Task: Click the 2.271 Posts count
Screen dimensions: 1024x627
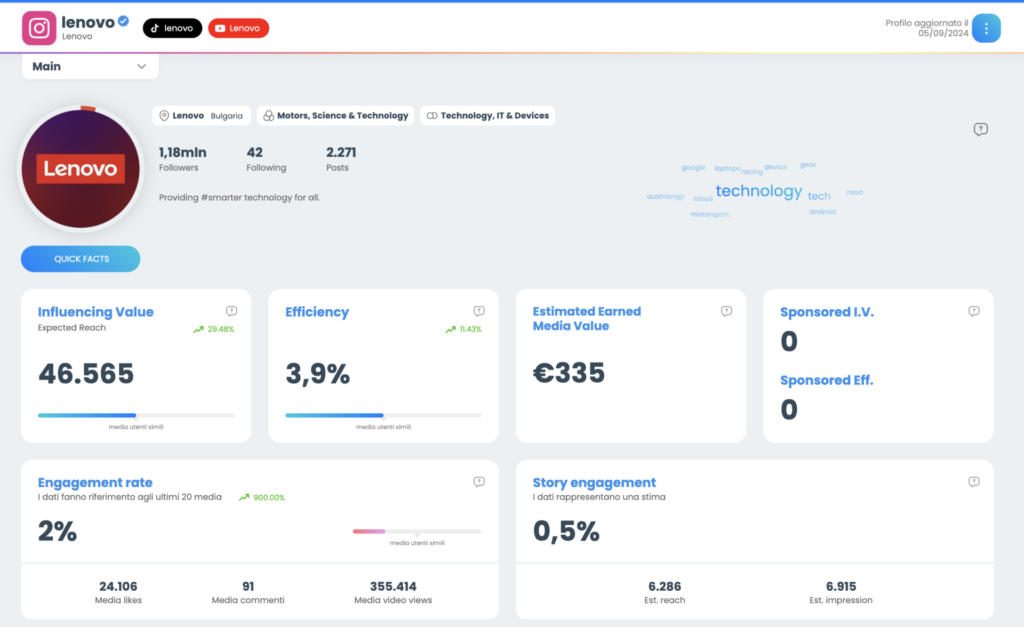Action: click(341, 158)
